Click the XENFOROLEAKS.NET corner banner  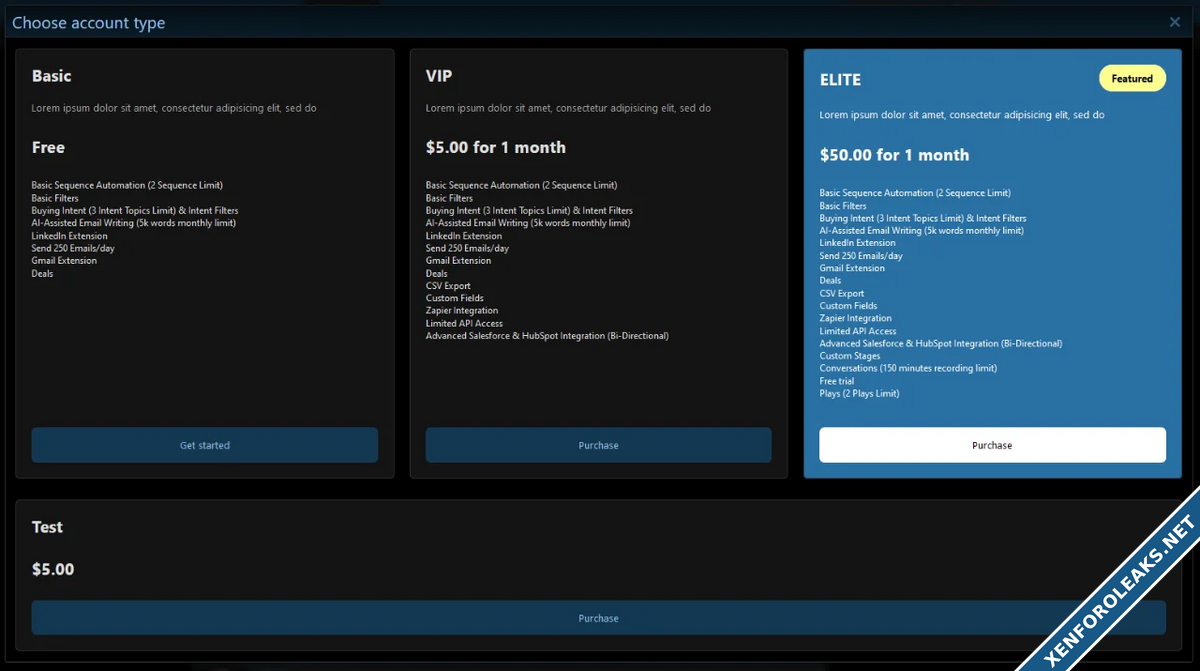pyautogui.click(x=1120, y=590)
